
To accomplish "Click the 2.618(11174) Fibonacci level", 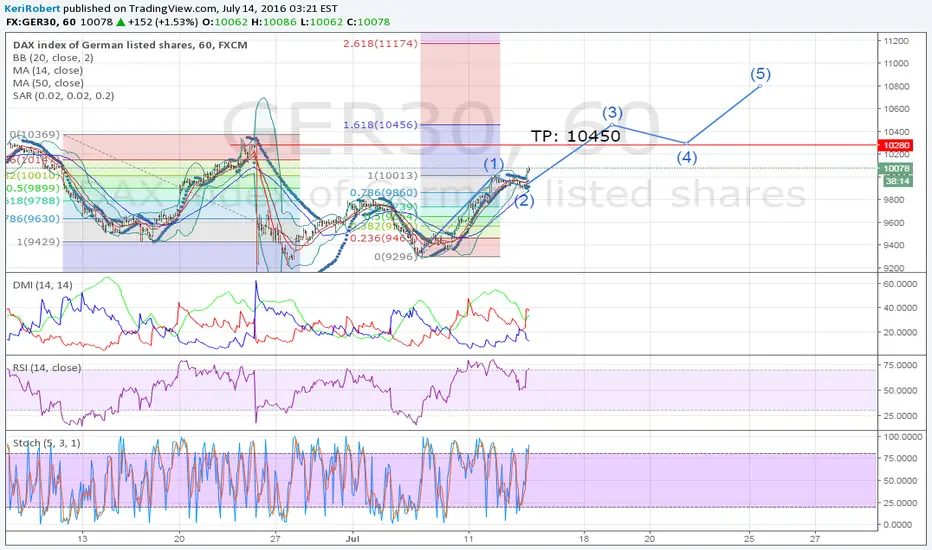I will [x=380, y=43].
